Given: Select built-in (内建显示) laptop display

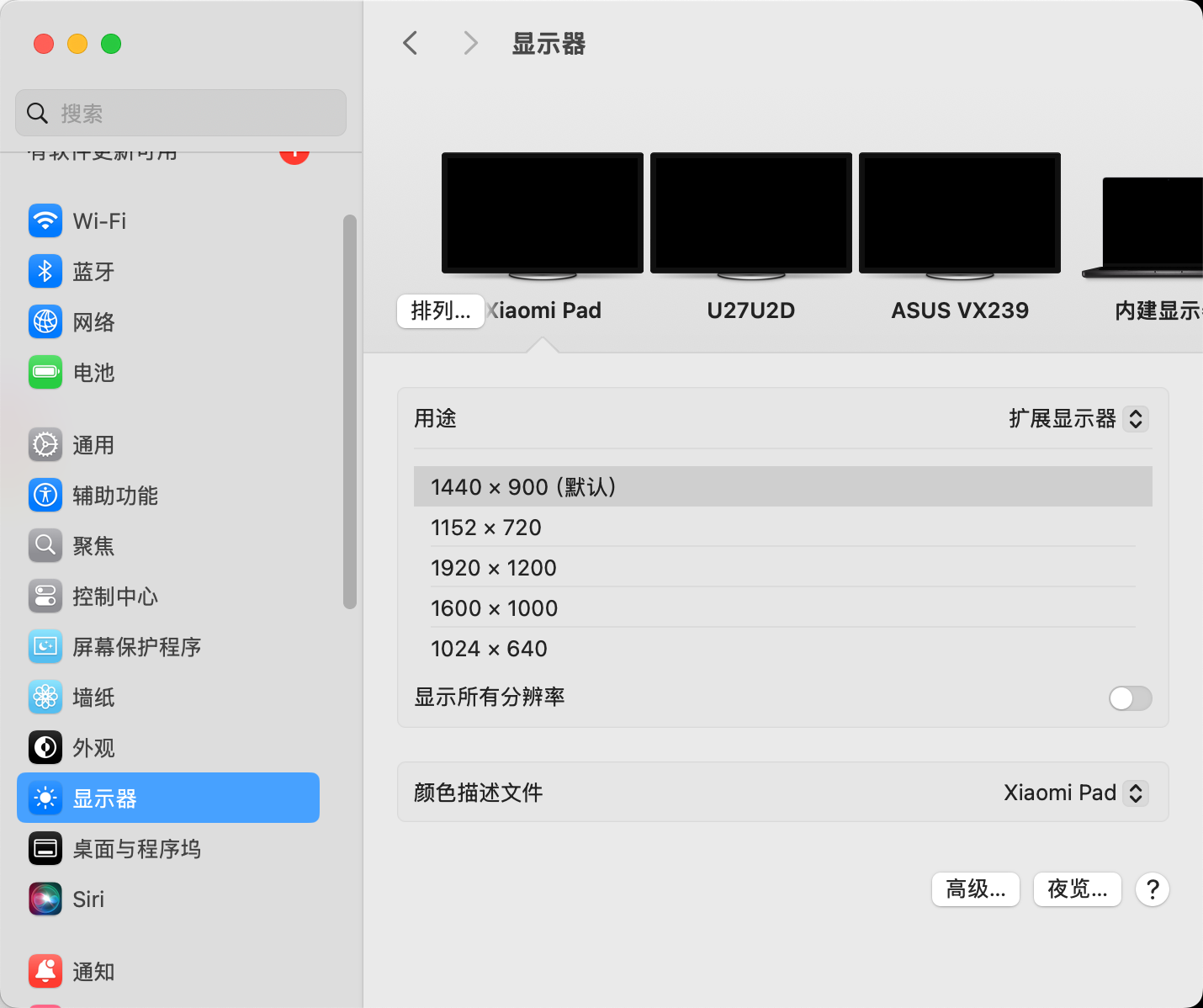Looking at the screenshot, I should [x=1144, y=227].
